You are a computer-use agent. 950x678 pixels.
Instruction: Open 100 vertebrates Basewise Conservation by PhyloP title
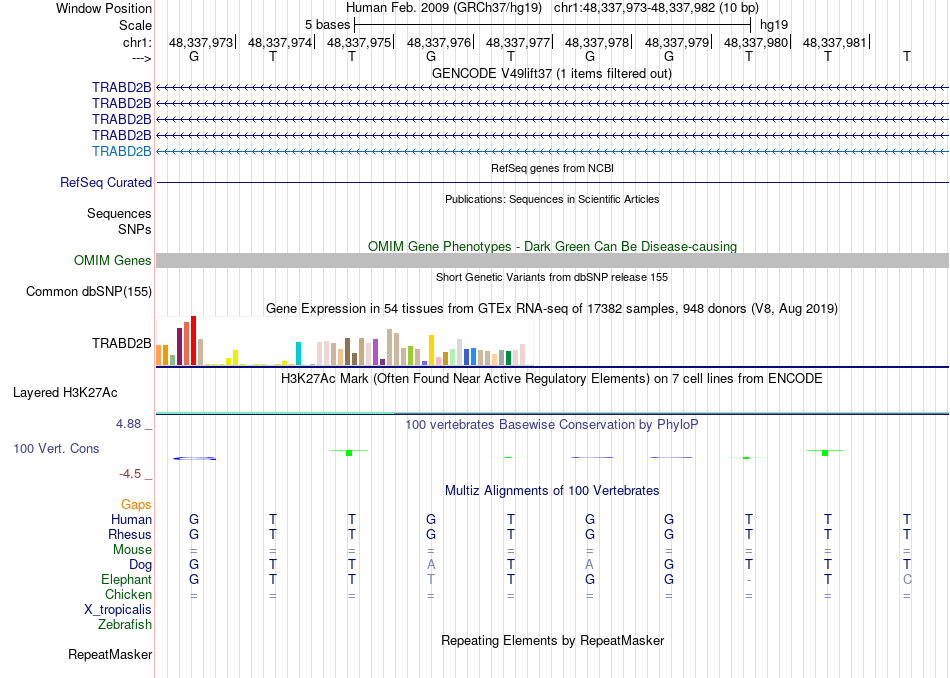552,425
